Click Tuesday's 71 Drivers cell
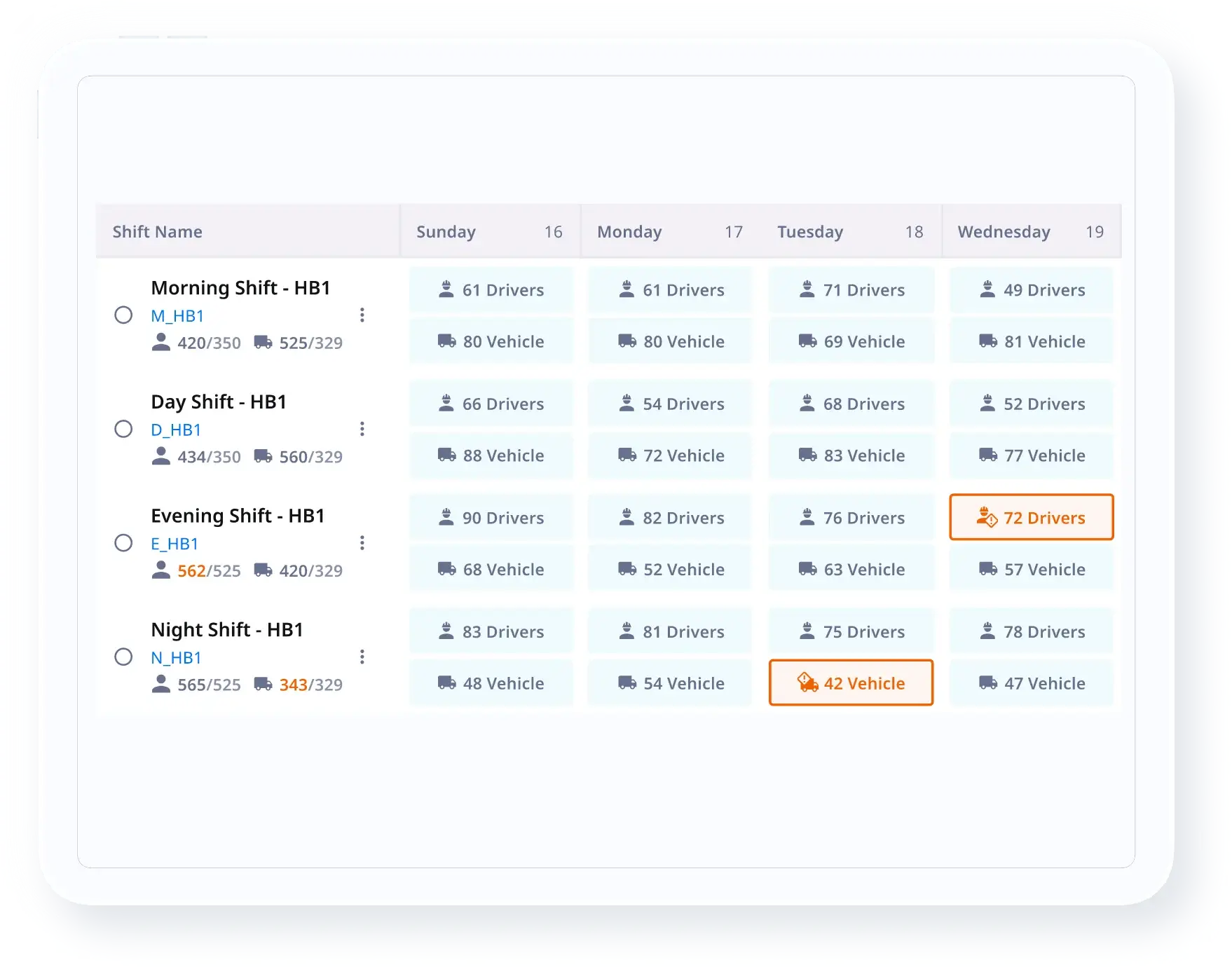The height and width of the screenshot is (967, 1232). tap(851, 290)
